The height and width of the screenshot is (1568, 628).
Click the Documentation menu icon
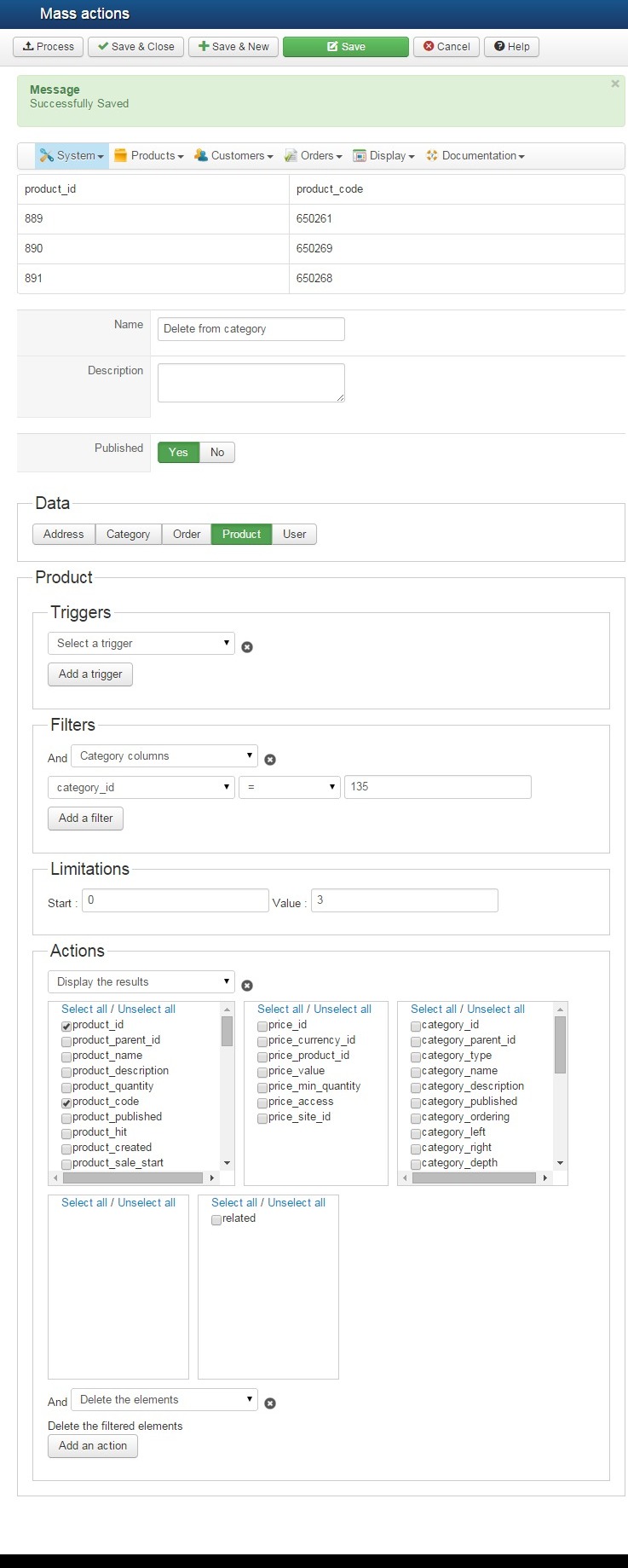(432, 156)
